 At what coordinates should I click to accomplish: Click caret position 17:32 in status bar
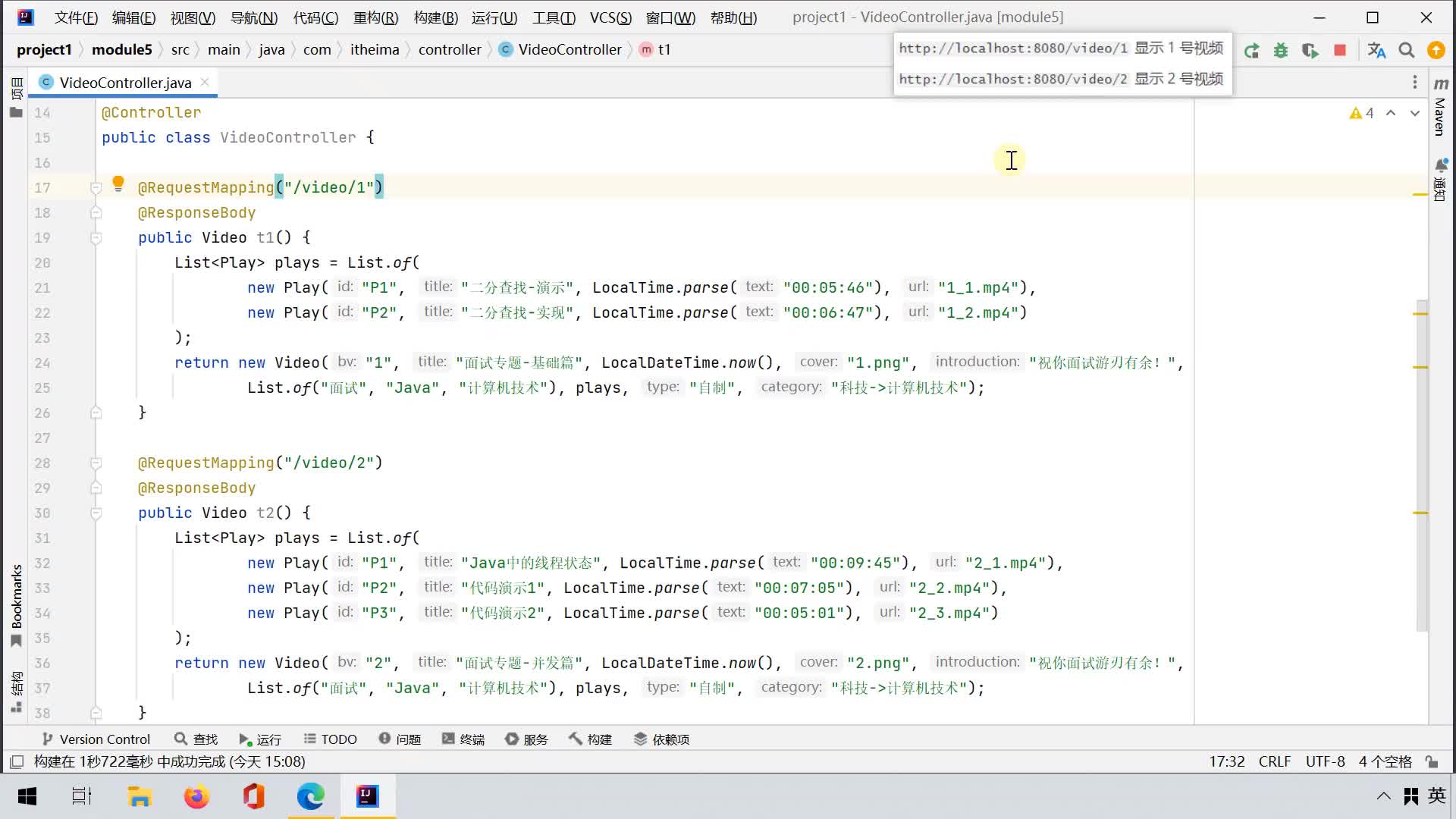1226,761
